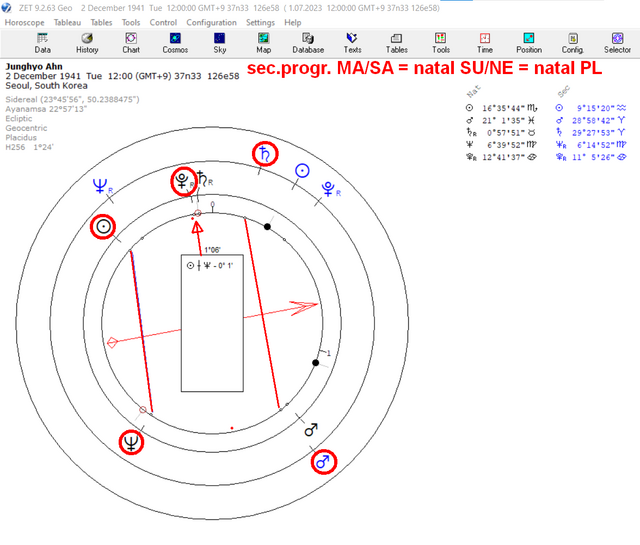Open the Tables toolbar icon

397,43
